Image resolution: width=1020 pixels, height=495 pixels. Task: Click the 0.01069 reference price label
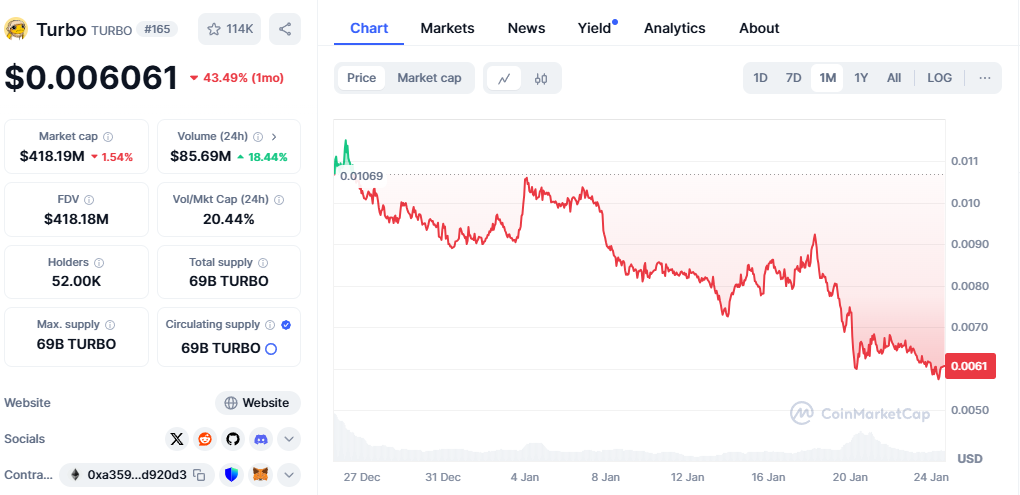362,176
